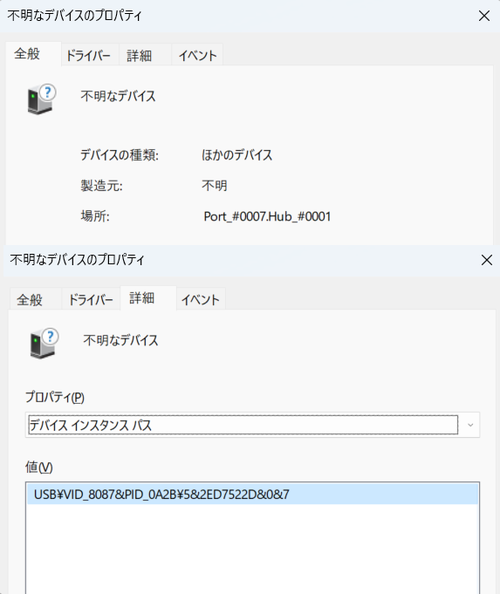The image size is (500, 594).
Task: Click the プロパティ(P) label
Action: click(x=55, y=397)
